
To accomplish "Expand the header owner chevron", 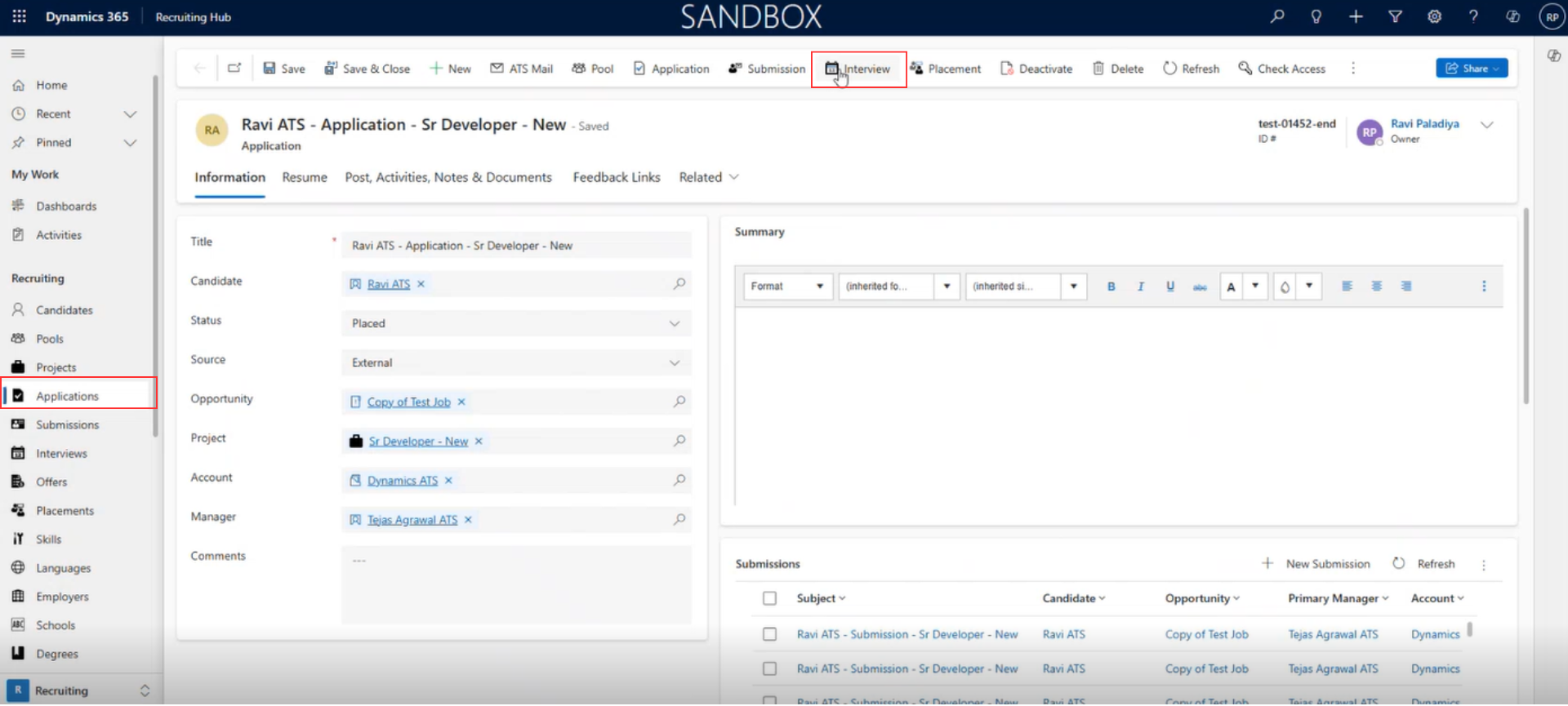I will pos(1486,125).
